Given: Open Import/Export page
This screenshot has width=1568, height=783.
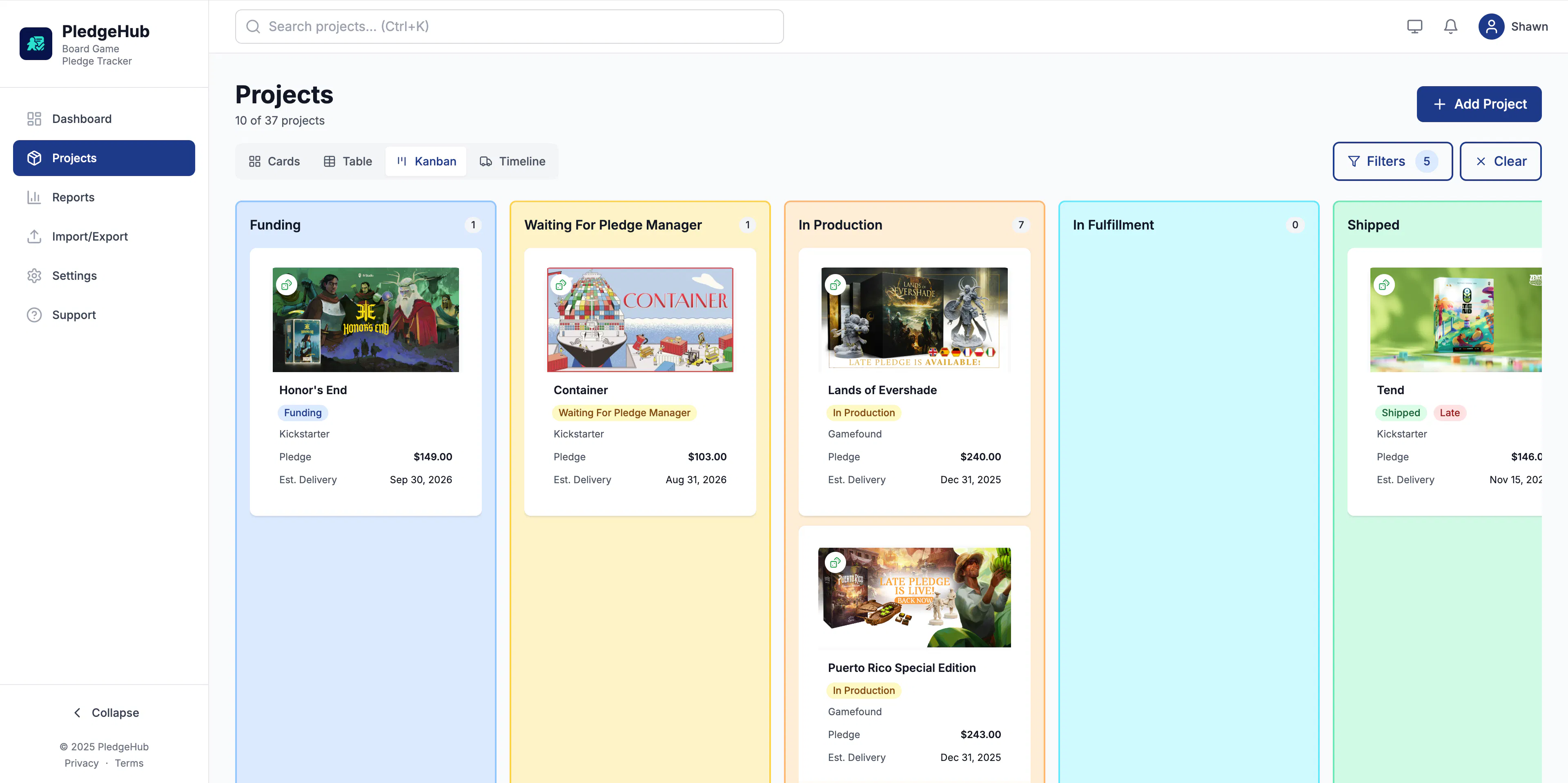Looking at the screenshot, I should tap(104, 236).
